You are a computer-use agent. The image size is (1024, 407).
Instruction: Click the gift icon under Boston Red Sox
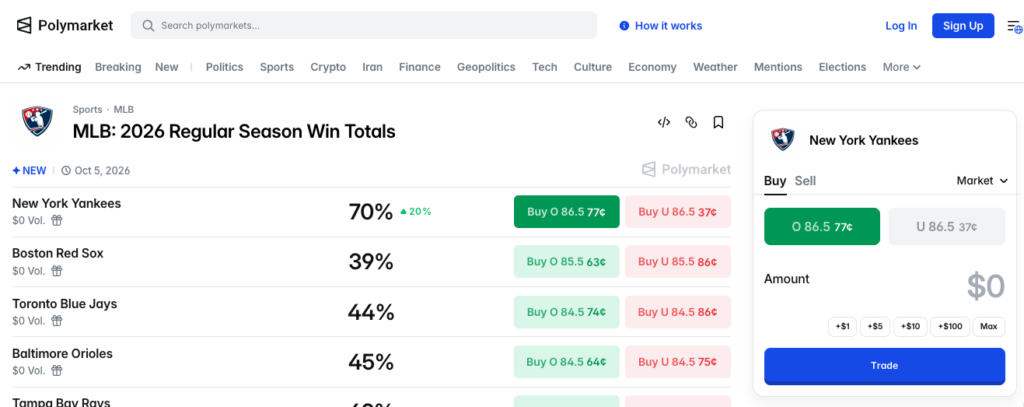click(x=57, y=271)
